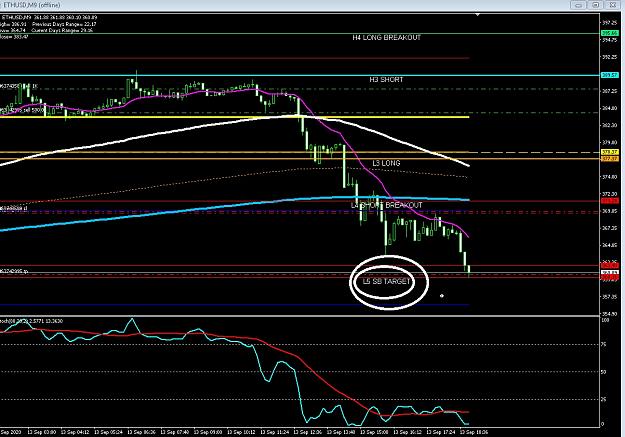Select the L3 LONG label
Image resolution: width=625 pixels, height=437 pixels.
coord(386,163)
